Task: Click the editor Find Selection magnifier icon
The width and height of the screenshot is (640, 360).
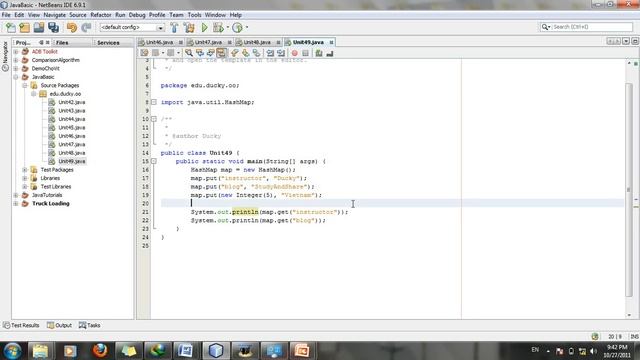Action: click(189, 53)
